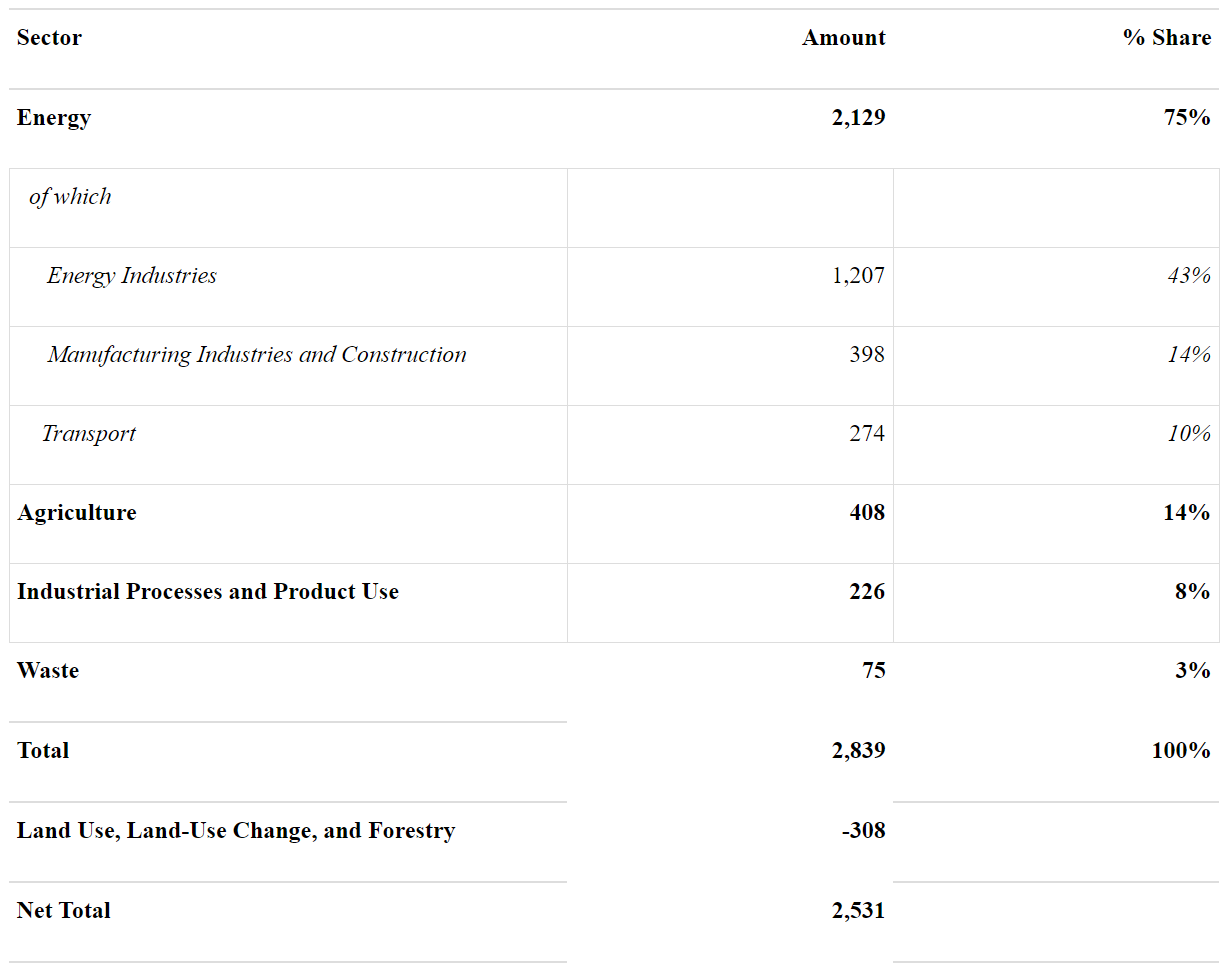Click the Agriculture amount 408
Image resolution: width=1231 pixels, height=972 pixels.
point(867,513)
